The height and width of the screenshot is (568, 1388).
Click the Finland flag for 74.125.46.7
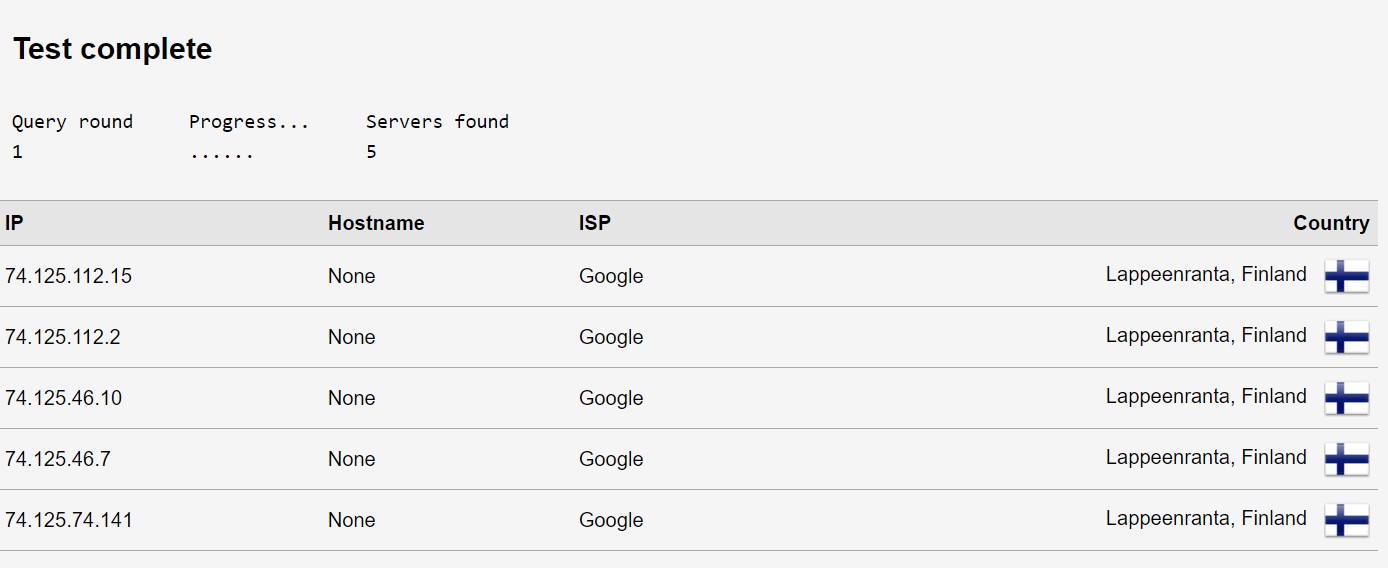point(1346,459)
